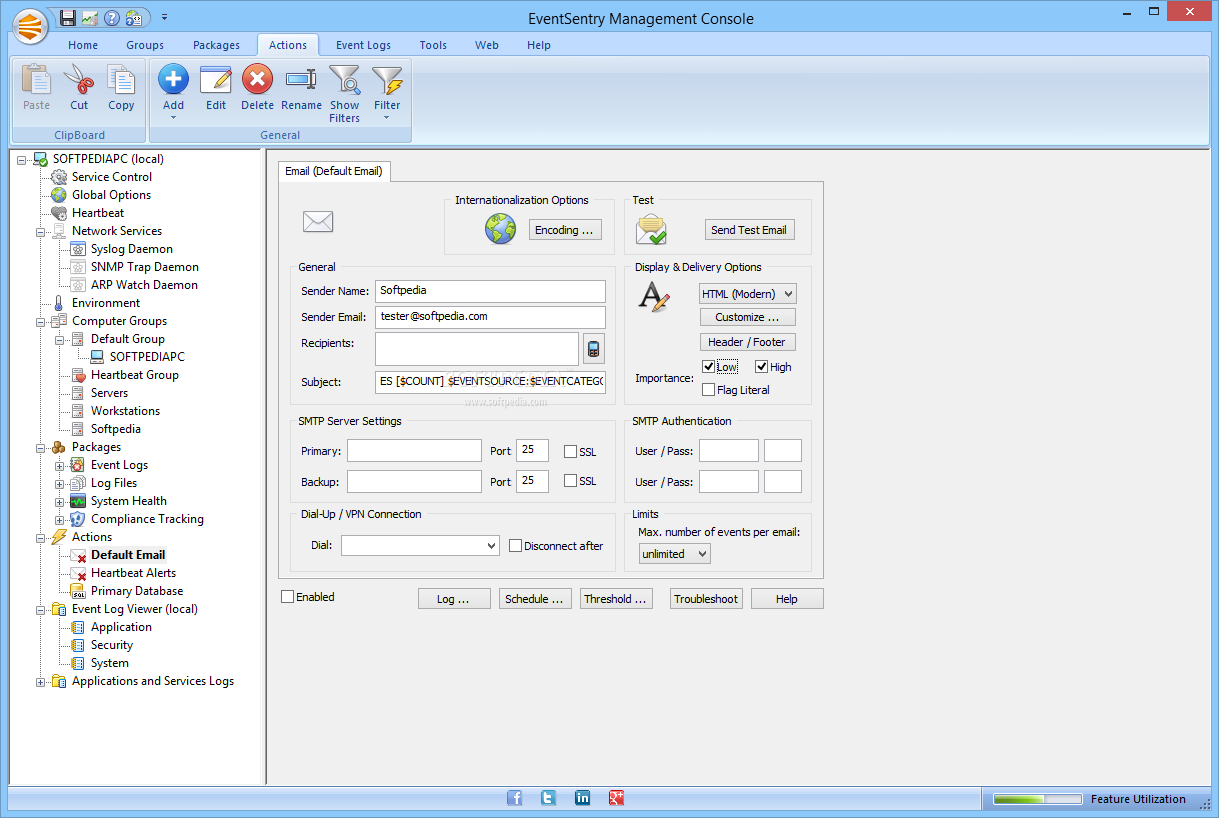The height and width of the screenshot is (818, 1219).
Task: Click the Log ... button
Action: click(454, 598)
